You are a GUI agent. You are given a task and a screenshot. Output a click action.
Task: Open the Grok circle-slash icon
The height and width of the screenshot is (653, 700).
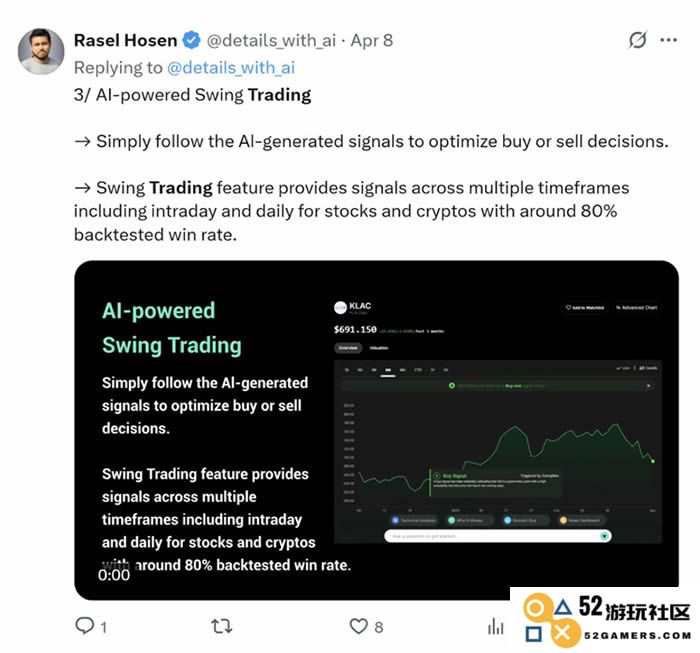(638, 40)
